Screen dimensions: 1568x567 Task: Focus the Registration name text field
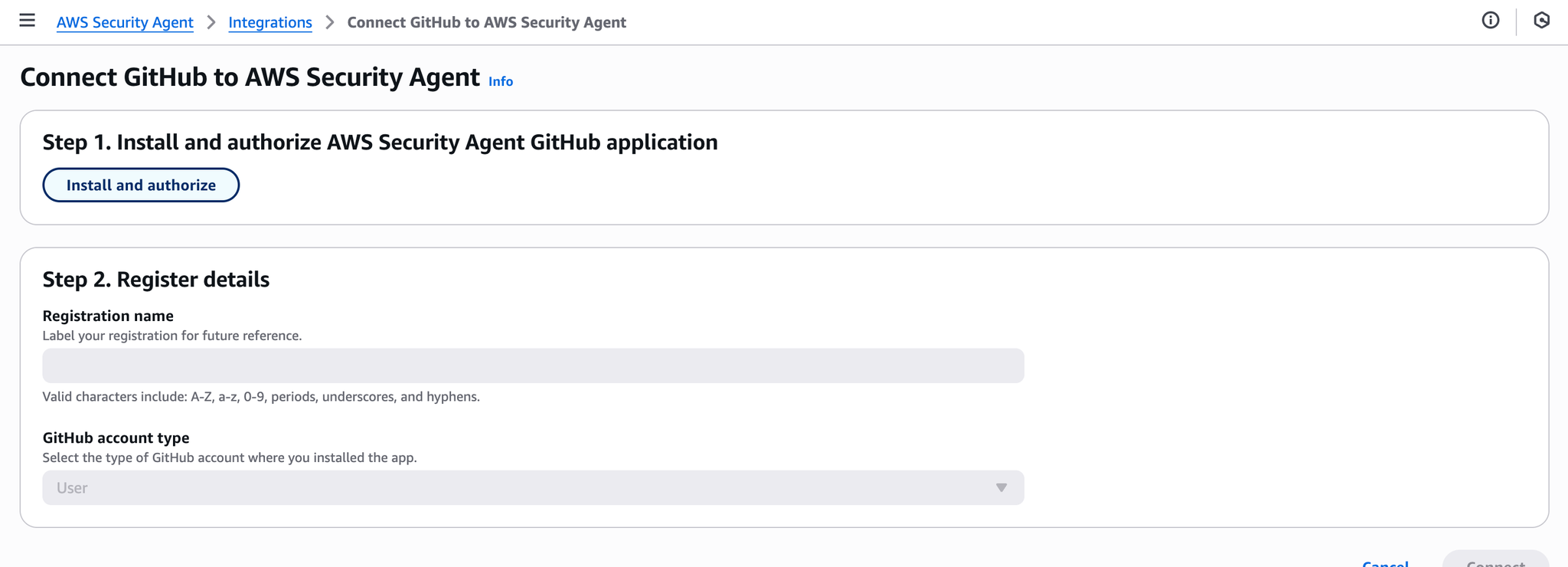pos(532,365)
